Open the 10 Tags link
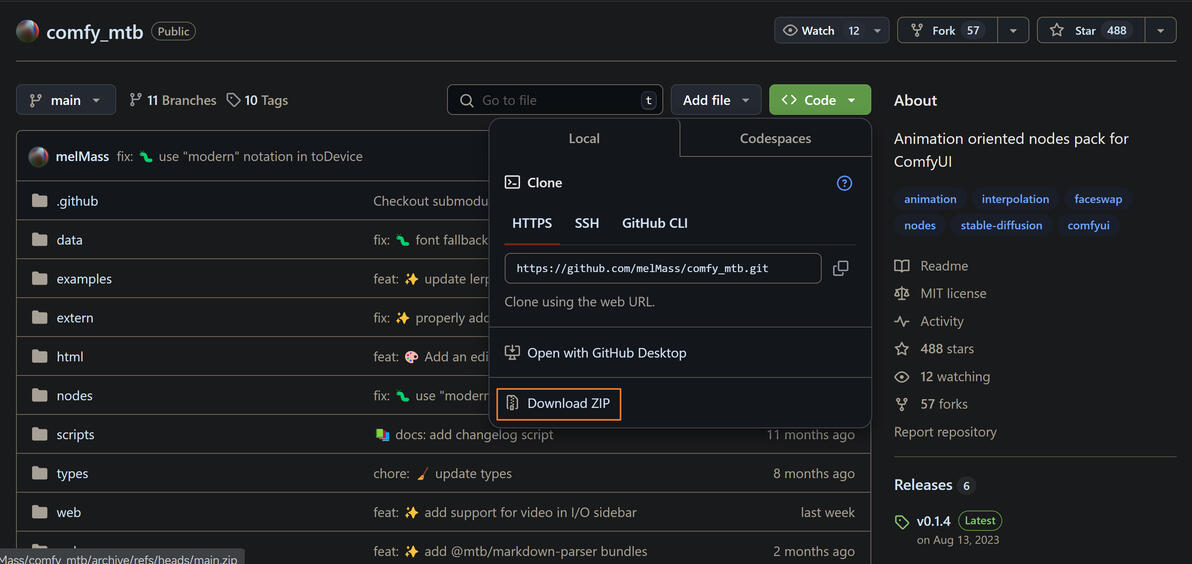 pos(257,100)
